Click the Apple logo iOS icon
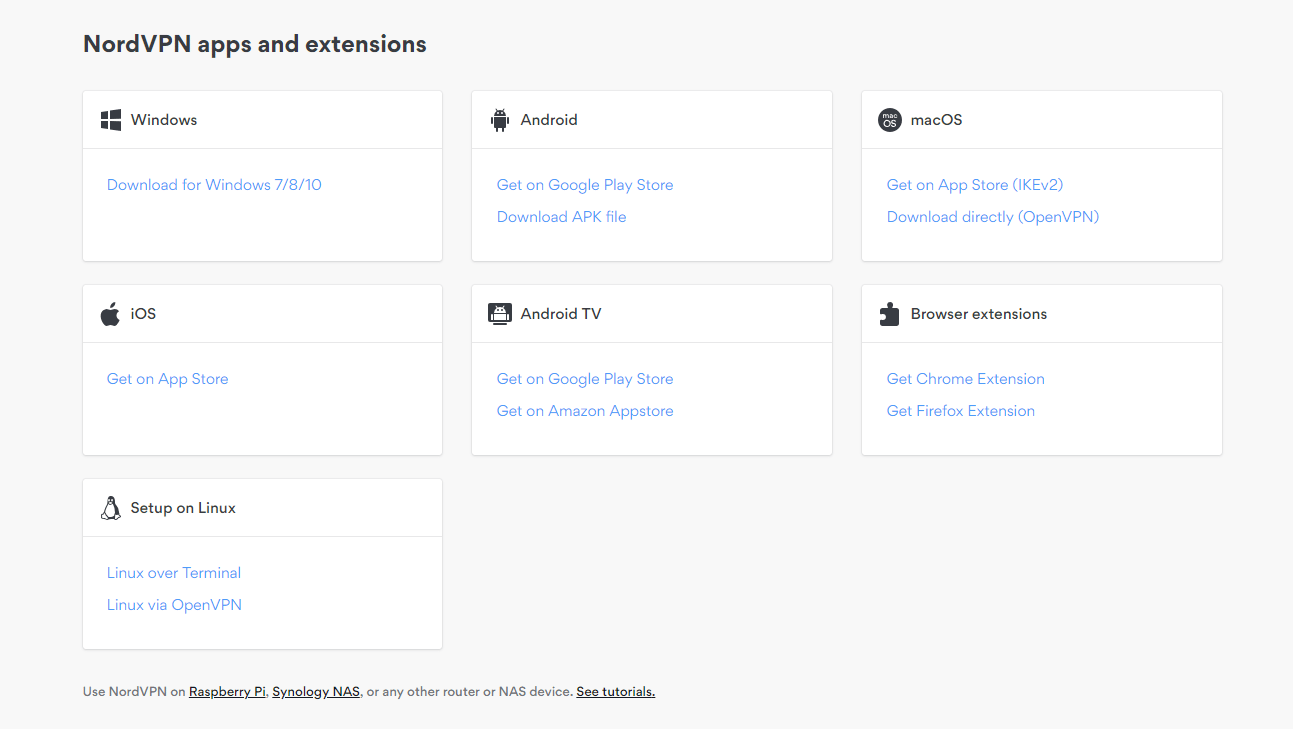Screen dimensions: 1293x729 point(110,314)
